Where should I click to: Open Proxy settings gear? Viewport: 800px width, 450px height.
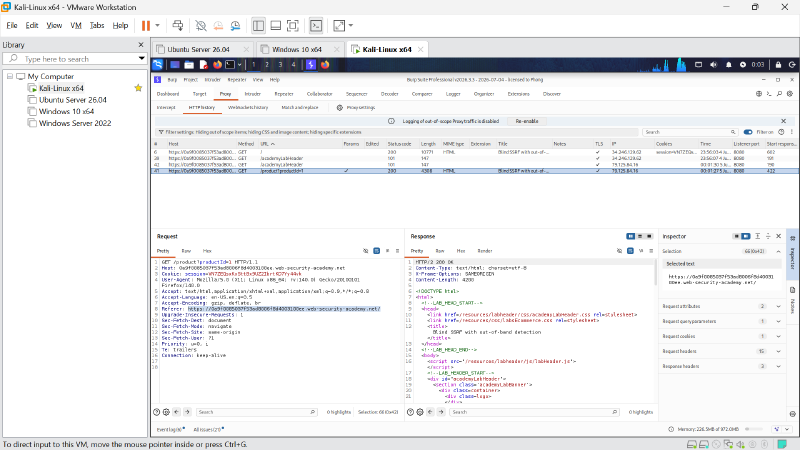tap(340, 108)
